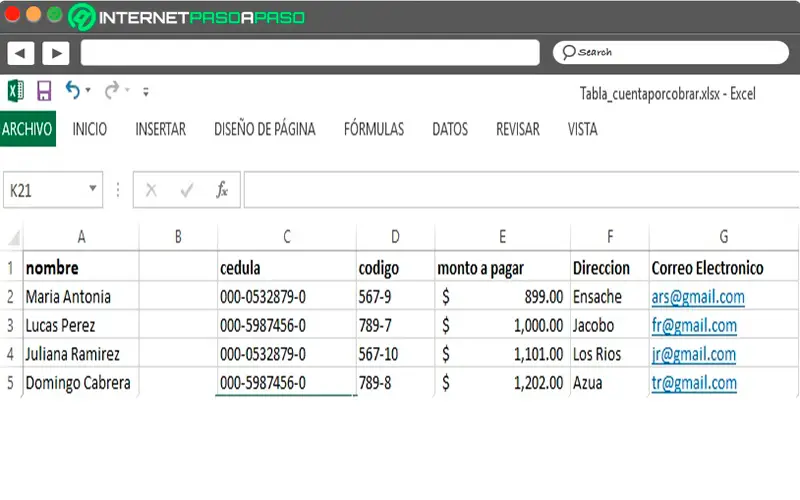Click the browser address bar
Viewport: 800px width, 500px height.
tap(310, 53)
